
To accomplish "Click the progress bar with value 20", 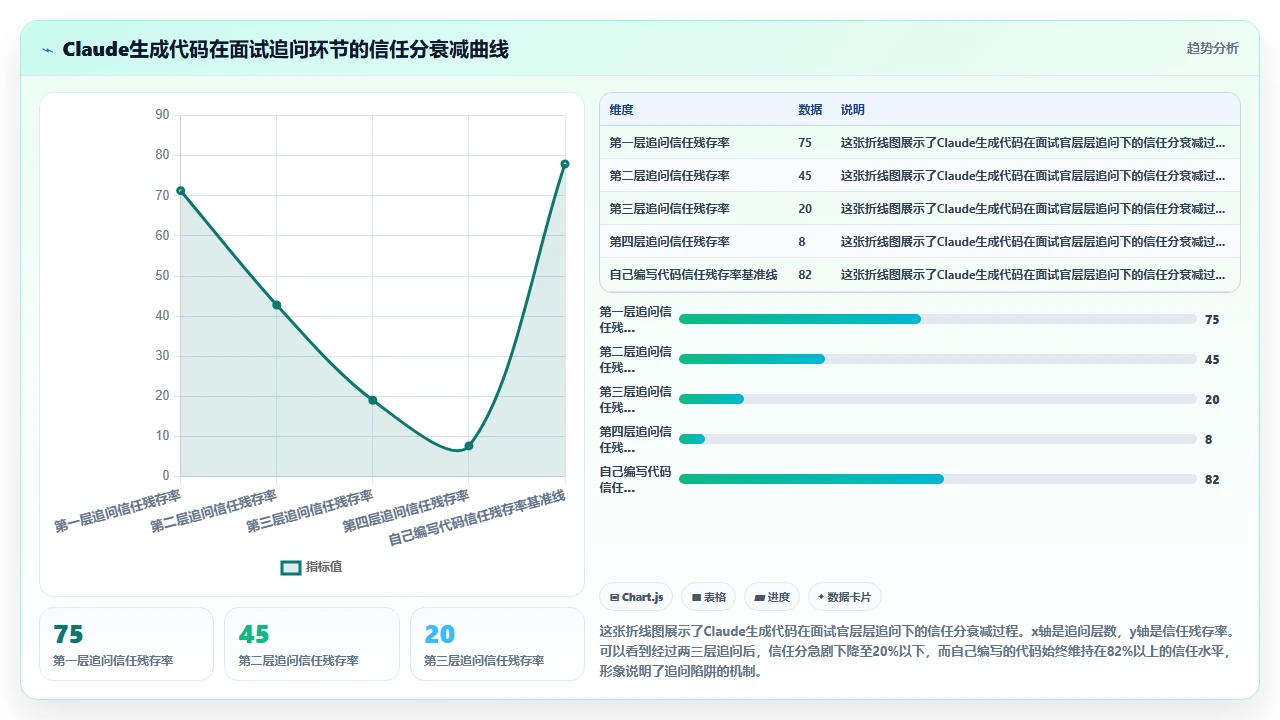I will [x=938, y=399].
